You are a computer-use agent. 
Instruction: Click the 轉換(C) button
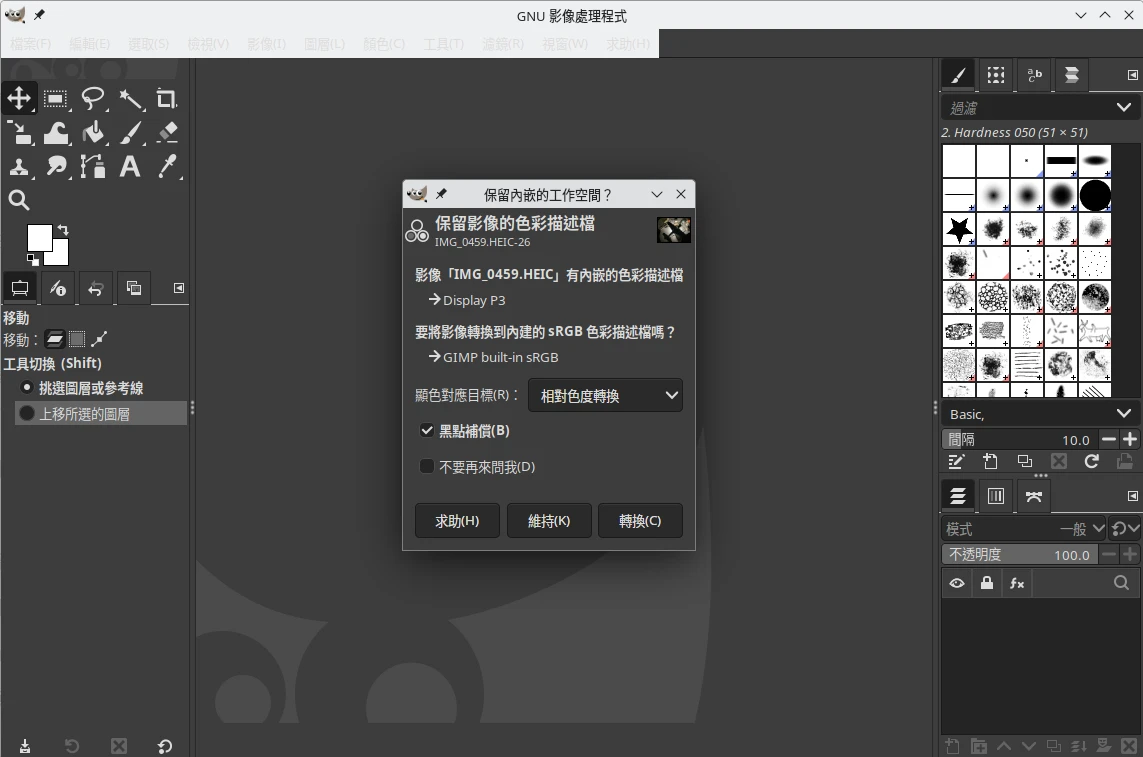tap(640, 521)
